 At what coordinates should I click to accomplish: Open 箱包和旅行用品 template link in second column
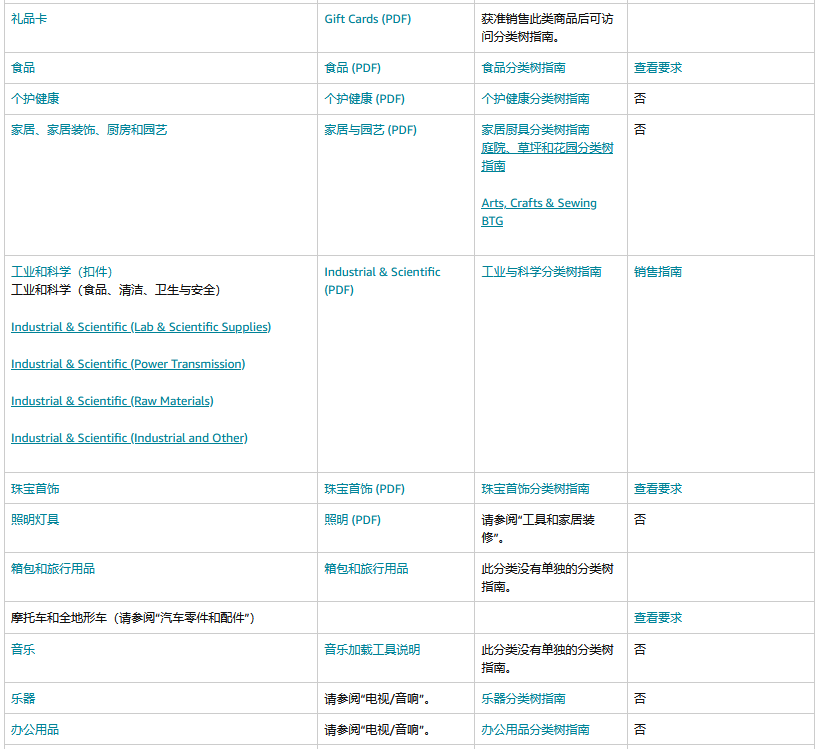(x=366, y=569)
